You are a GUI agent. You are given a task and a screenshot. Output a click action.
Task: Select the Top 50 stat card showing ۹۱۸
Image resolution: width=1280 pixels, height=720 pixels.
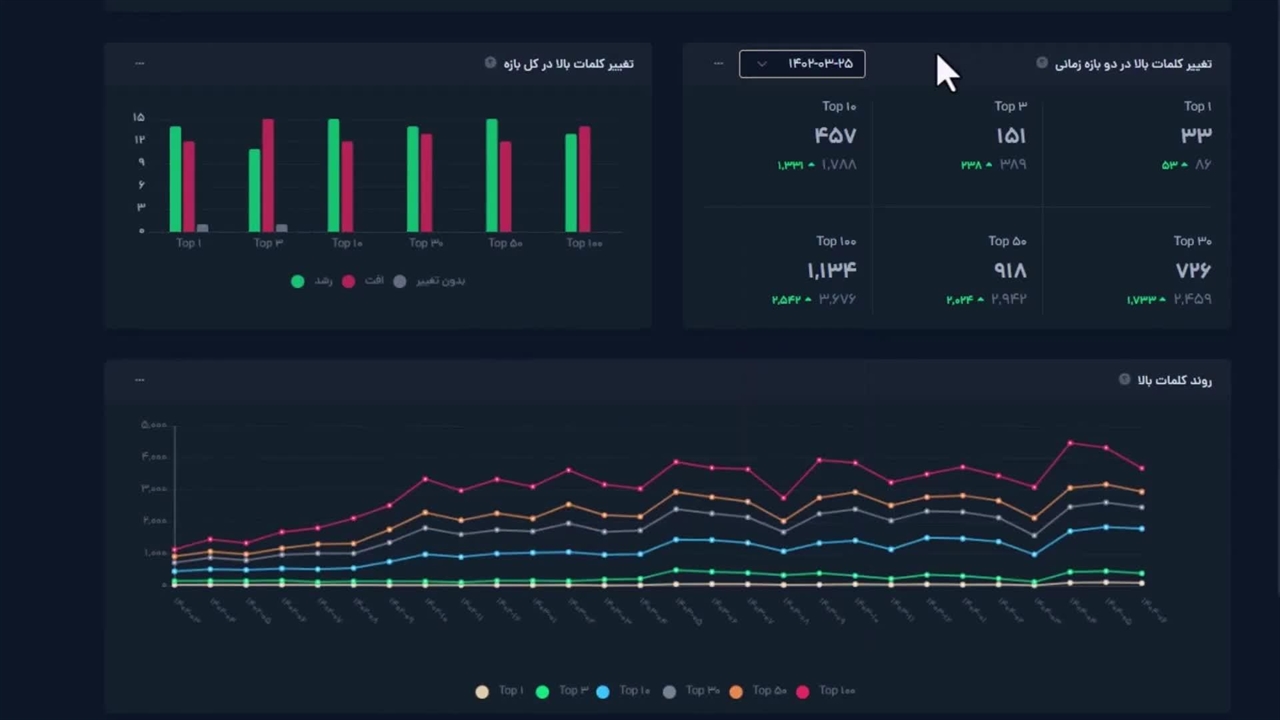click(x=1010, y=270)
